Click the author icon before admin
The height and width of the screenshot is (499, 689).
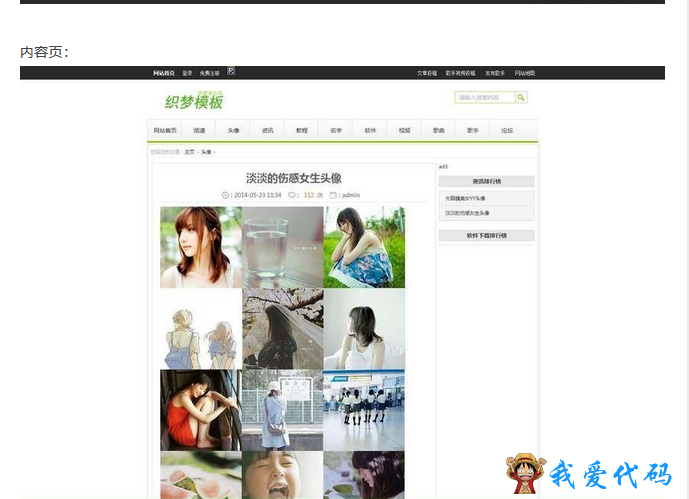coord(333,195)
